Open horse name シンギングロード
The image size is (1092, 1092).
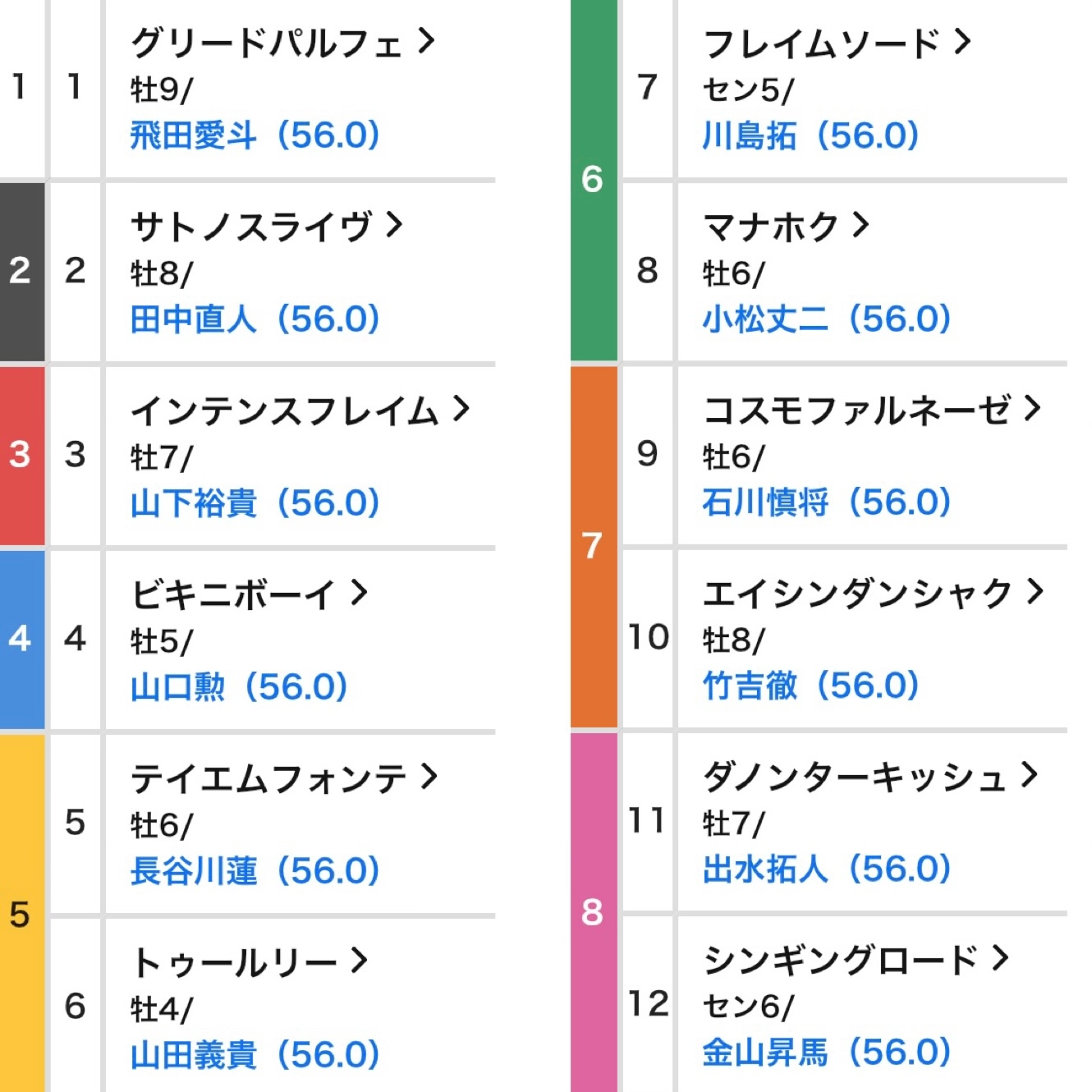(841, 960)
